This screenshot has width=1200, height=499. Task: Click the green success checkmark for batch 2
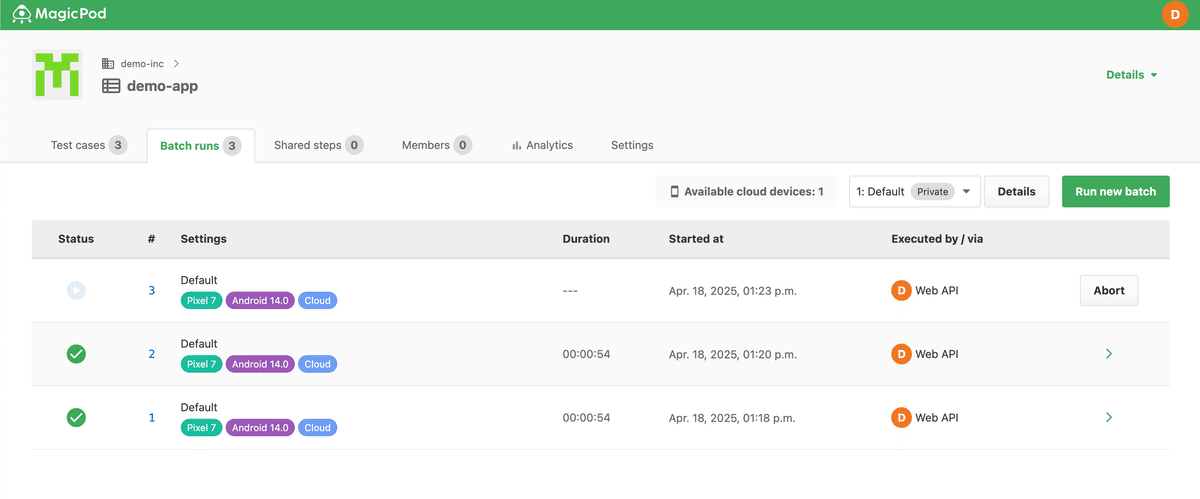tap(76, 354)
